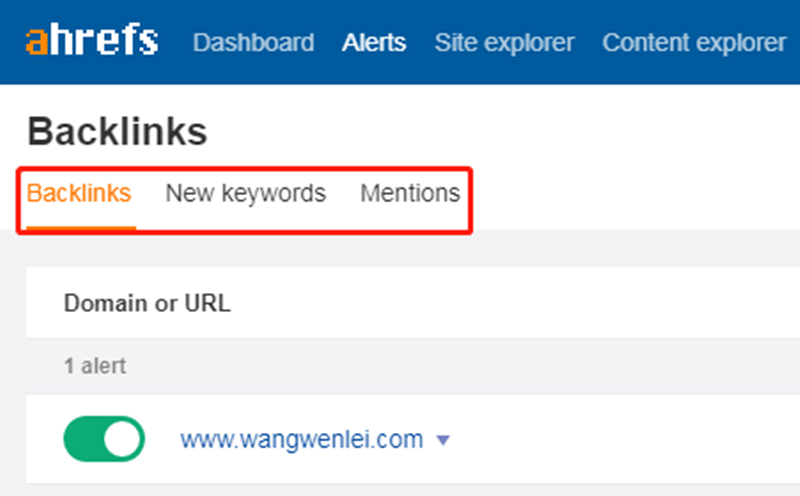Viewport: 800px width, 496px height.
Task: Click the Backlinks page heading
Action: 117,131
